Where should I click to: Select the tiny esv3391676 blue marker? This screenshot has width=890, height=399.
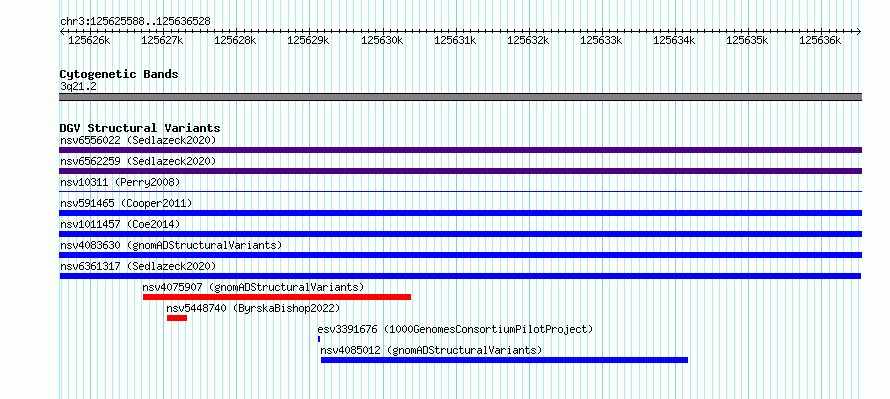319,339
